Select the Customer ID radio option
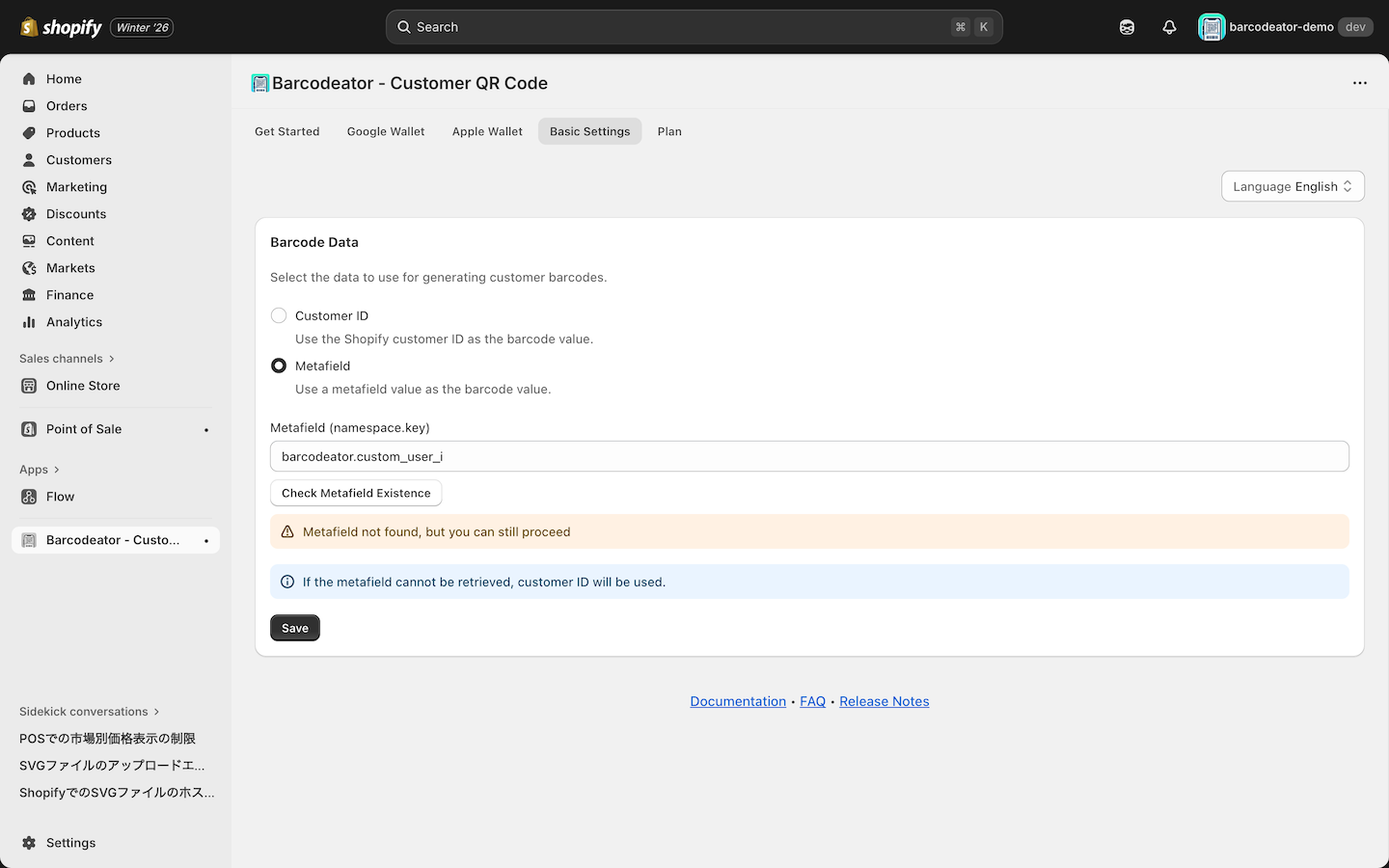The image size is (1389, 868). click(x=279, y=315)
